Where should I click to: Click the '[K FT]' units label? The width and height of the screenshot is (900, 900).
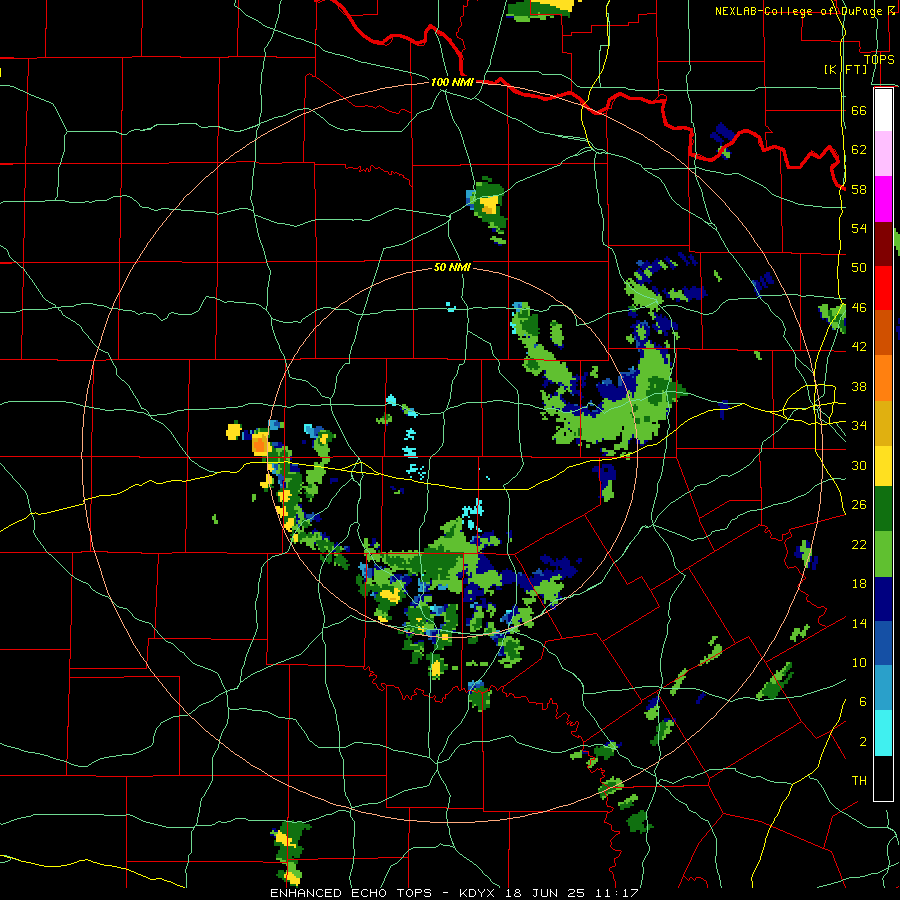tap(845, 69)
